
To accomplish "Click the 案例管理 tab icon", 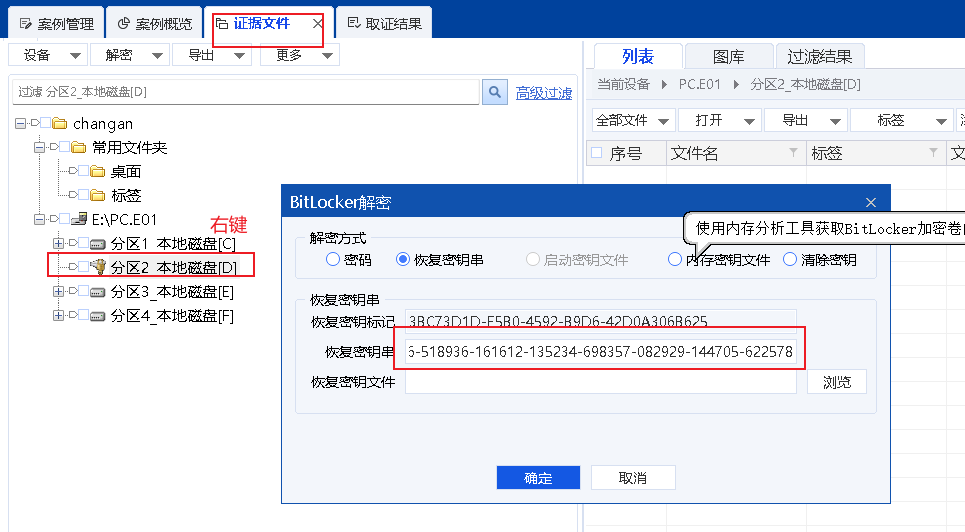I will tap(26, 23).
